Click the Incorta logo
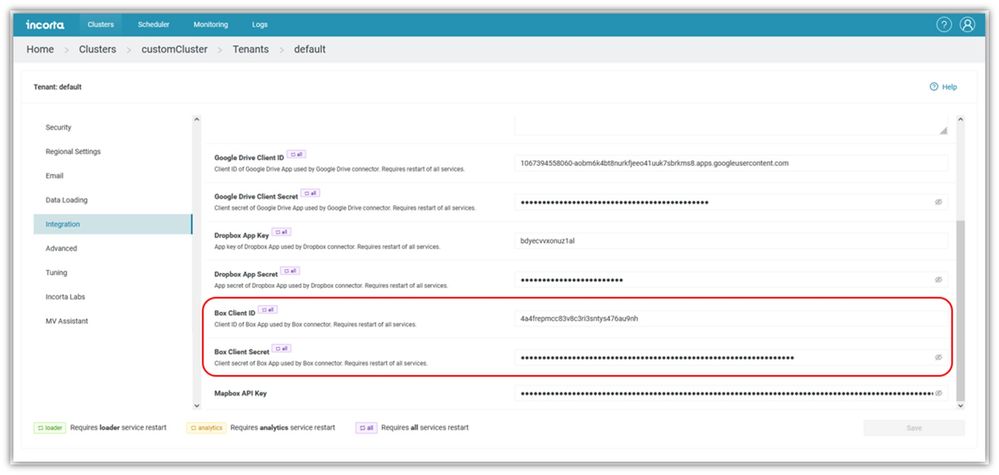 [x=46, y=24]
